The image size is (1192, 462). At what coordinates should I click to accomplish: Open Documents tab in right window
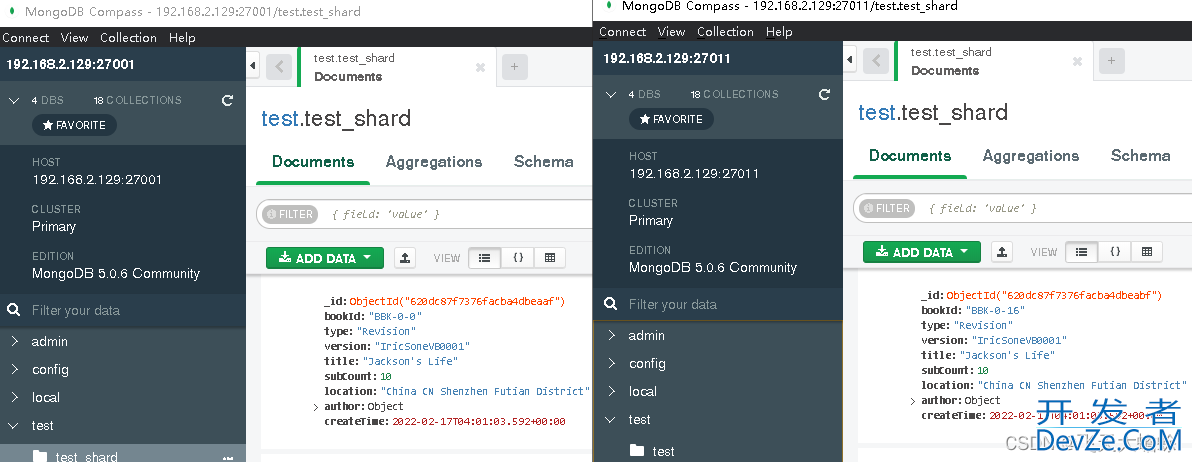coord(910,156)
